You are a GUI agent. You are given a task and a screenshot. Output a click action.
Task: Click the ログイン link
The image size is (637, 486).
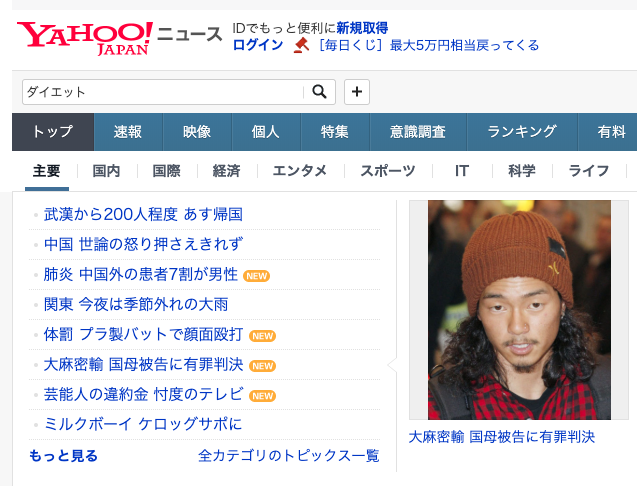click(x=258, y=45)
